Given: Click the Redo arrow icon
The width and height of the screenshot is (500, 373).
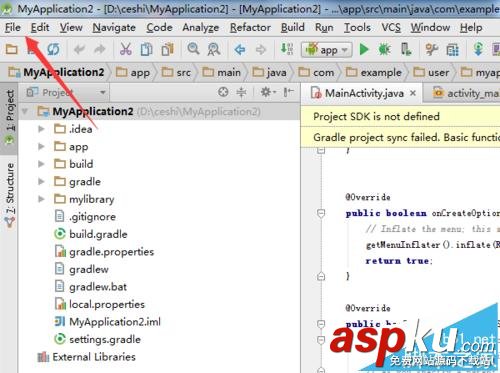Looking at the screenshot, I should [x=99, y=50].
